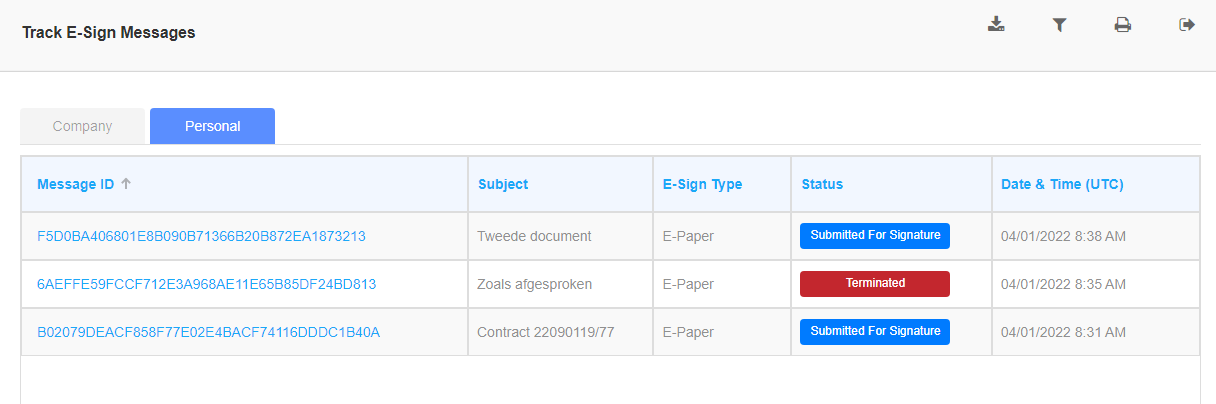Click the printer icon
1216x404 pixels.
tap(1123, 25)
